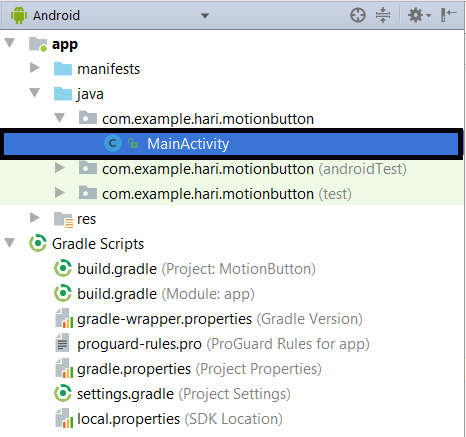Expand the manifests folder
The image size is (466, 437).
point(34,68)
